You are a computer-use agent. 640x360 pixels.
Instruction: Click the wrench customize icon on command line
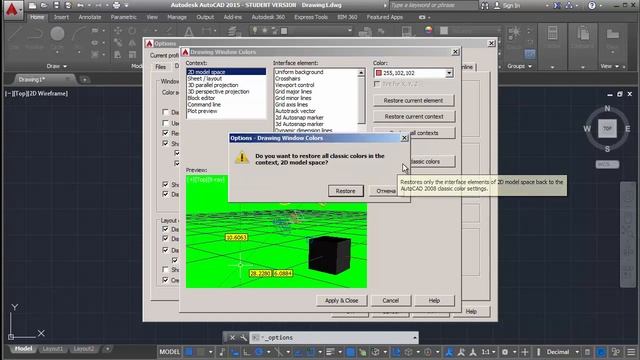[x=244, y=338]
